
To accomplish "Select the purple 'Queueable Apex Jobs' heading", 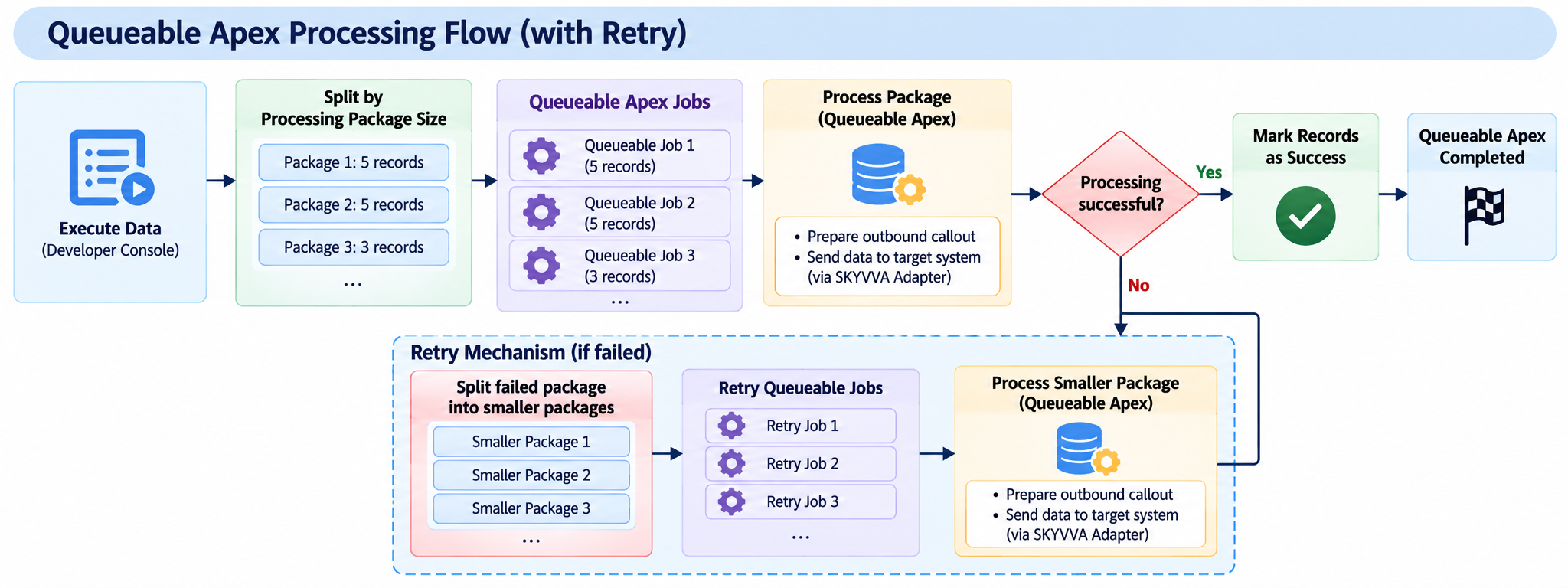I will (619, 102).
